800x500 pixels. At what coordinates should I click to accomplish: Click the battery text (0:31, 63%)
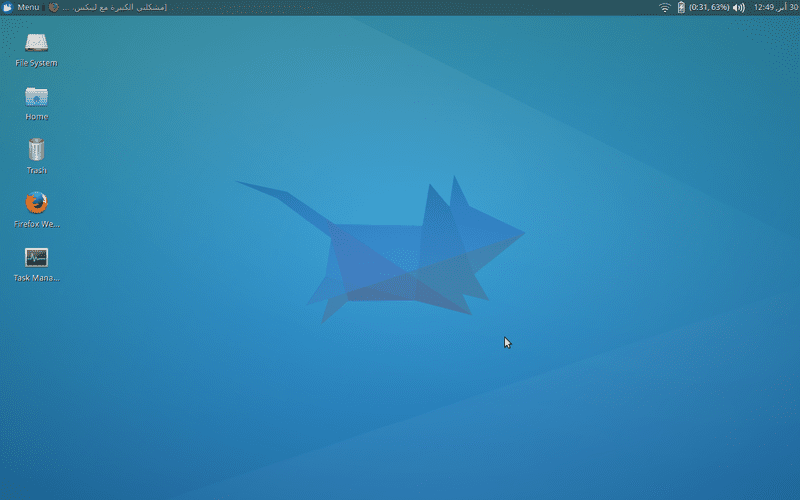(709, 7)
